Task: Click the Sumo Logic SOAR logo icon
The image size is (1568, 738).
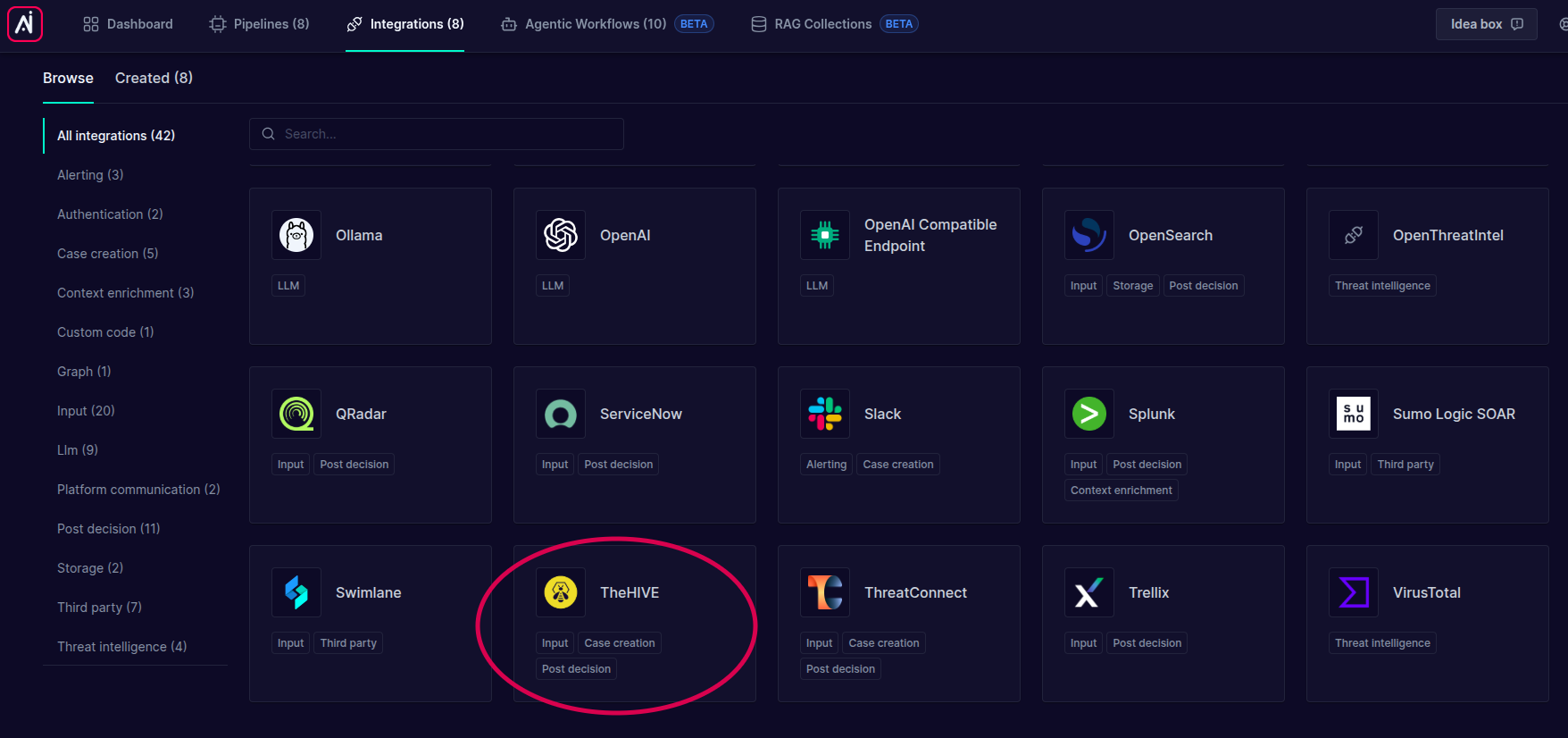Action: tap(1354, 414)
